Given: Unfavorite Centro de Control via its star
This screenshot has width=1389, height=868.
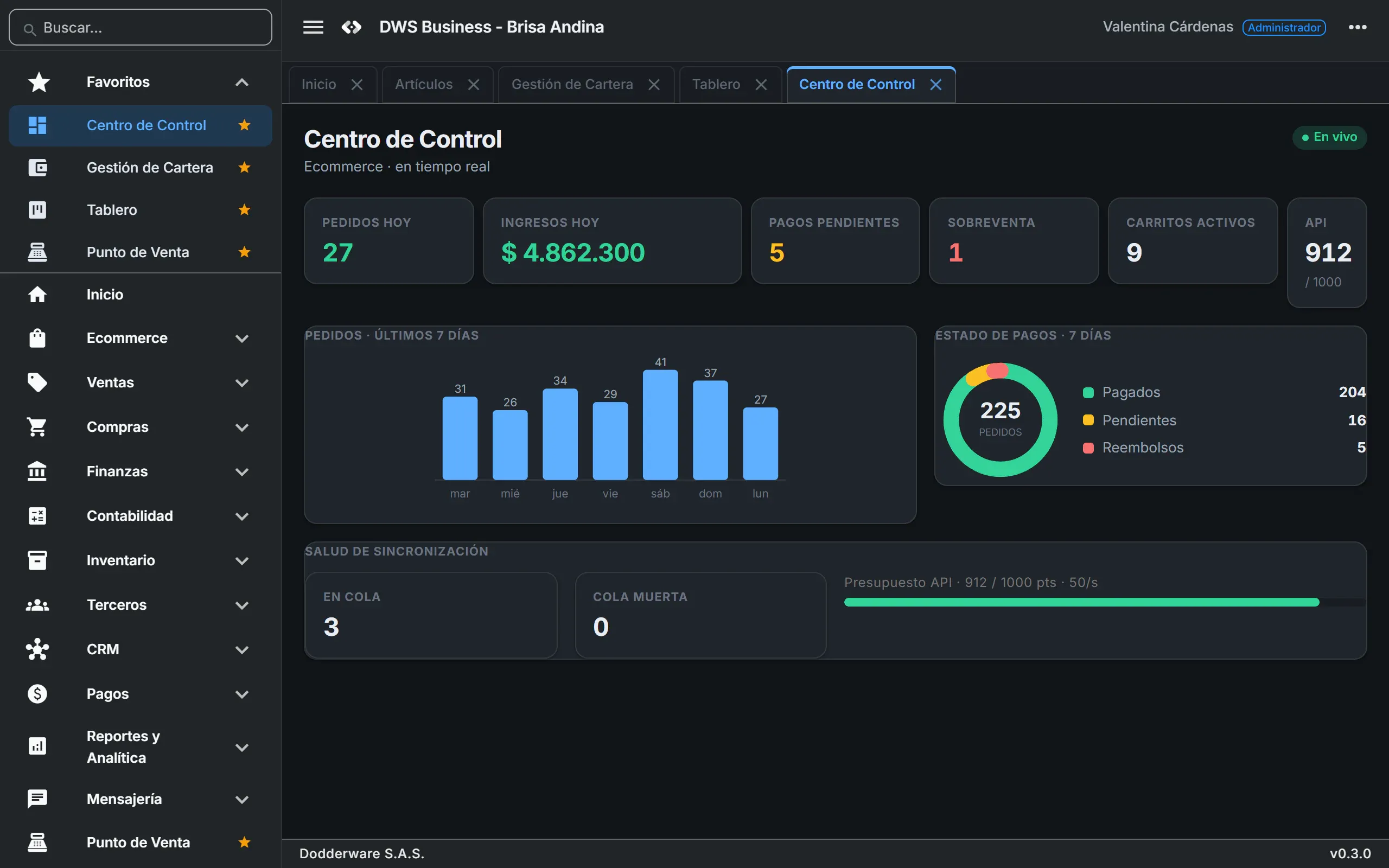Looking at the screenshot, I should coord(245,125).
